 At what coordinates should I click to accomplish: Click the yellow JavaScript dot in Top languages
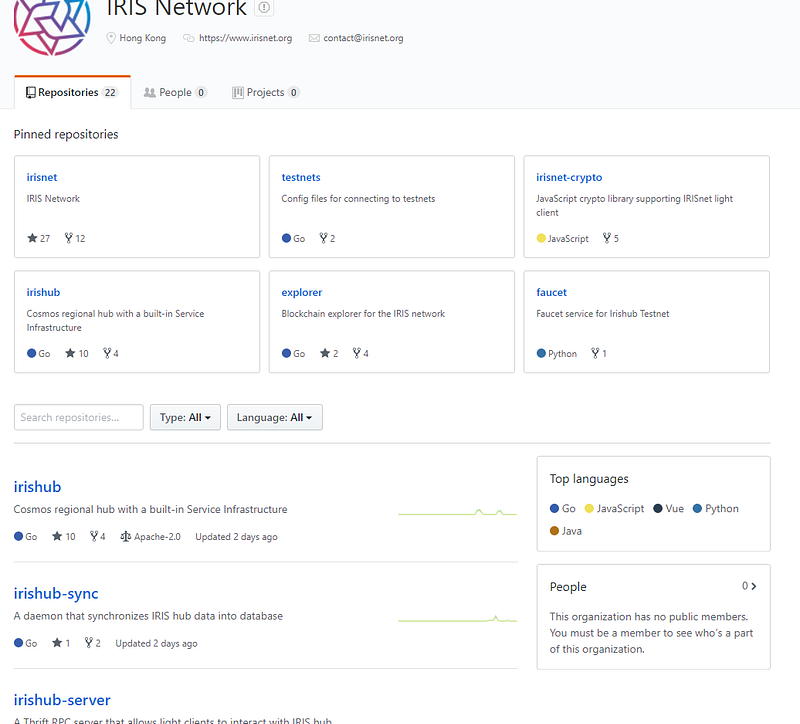tap(590, 509)
